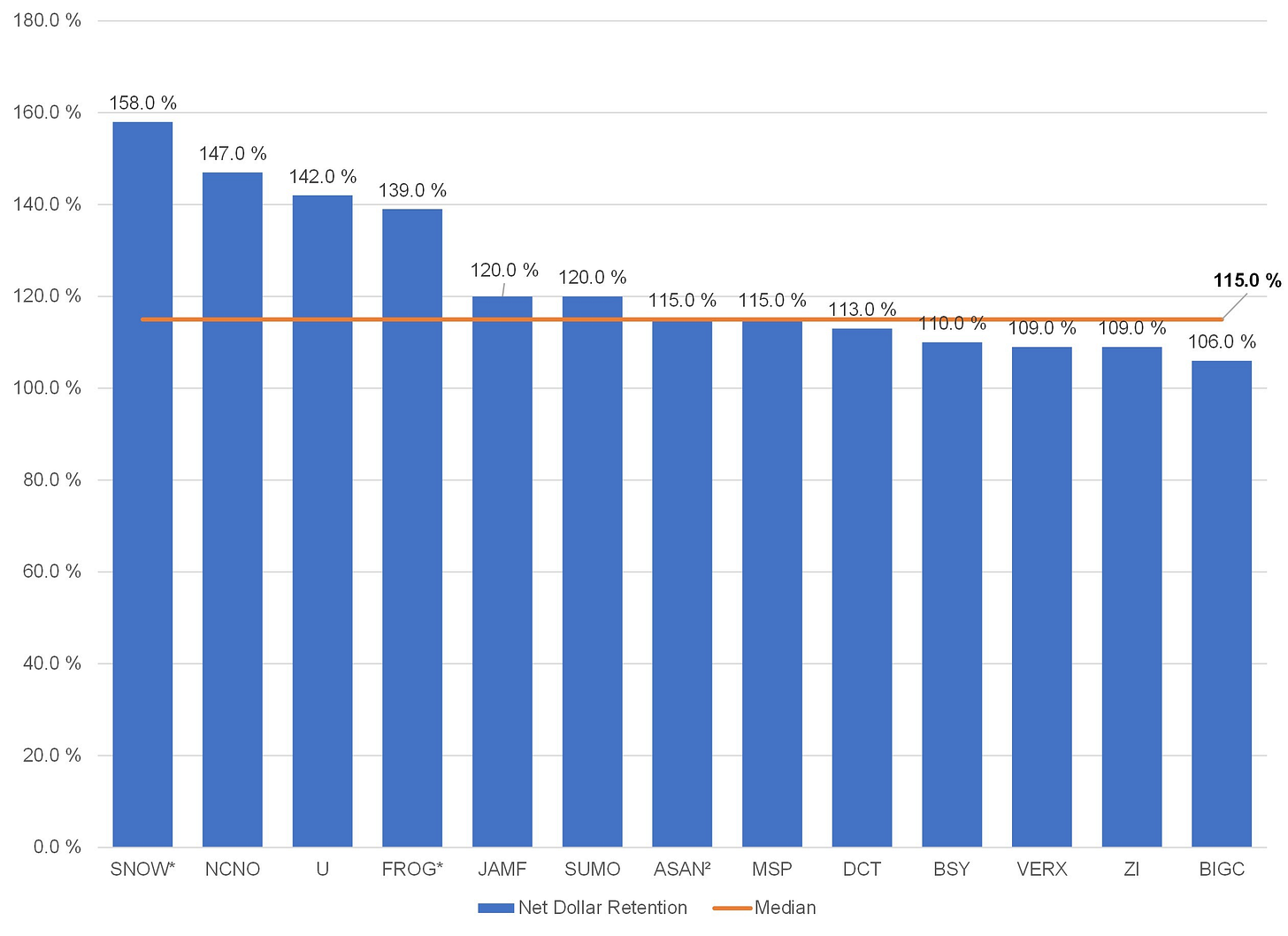Click the "SUMO" x-axis label
The height and width of the screenshot is (936, 1288).
593,870
